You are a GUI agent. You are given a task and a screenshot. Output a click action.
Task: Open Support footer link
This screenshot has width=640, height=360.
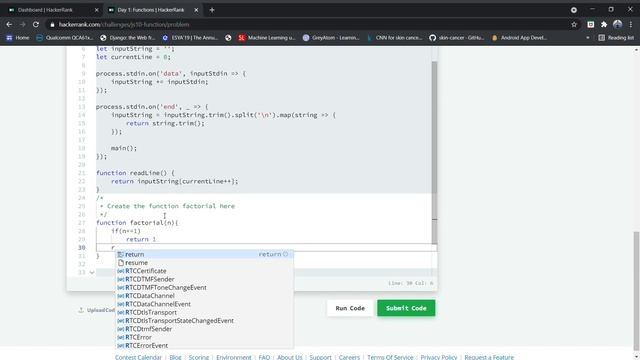[320, 357]
